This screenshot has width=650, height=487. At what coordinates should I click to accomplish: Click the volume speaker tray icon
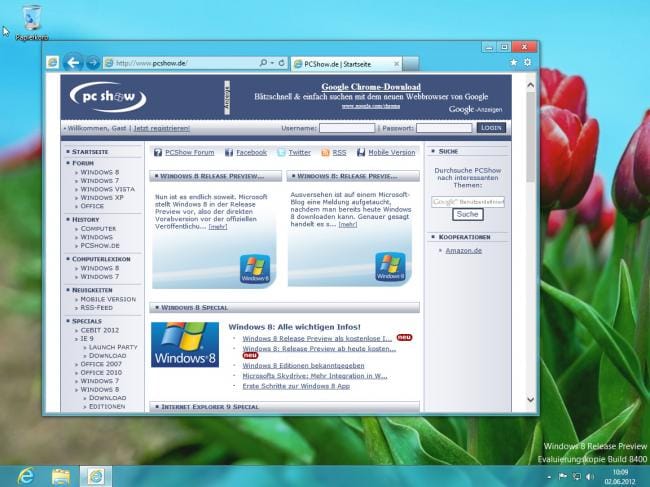click(x=590, y=477)
